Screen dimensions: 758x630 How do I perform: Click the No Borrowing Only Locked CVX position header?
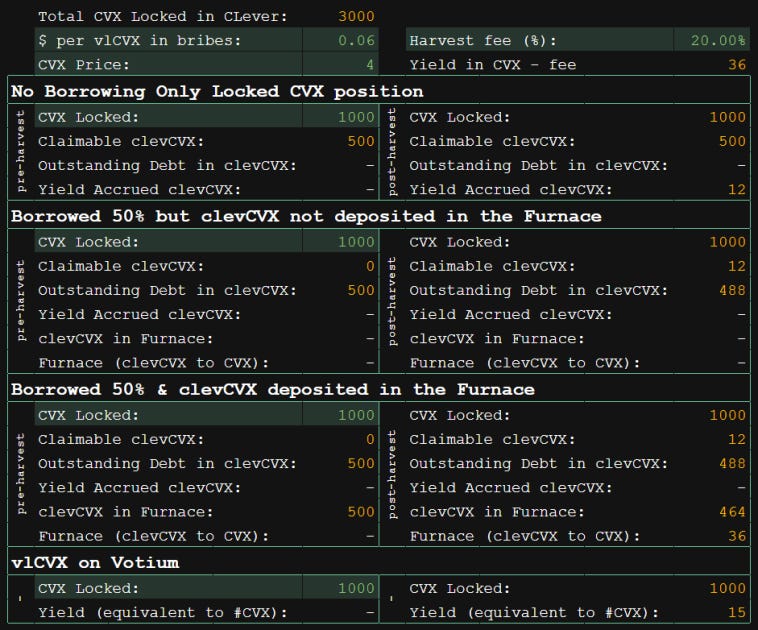tap(217, 91)
